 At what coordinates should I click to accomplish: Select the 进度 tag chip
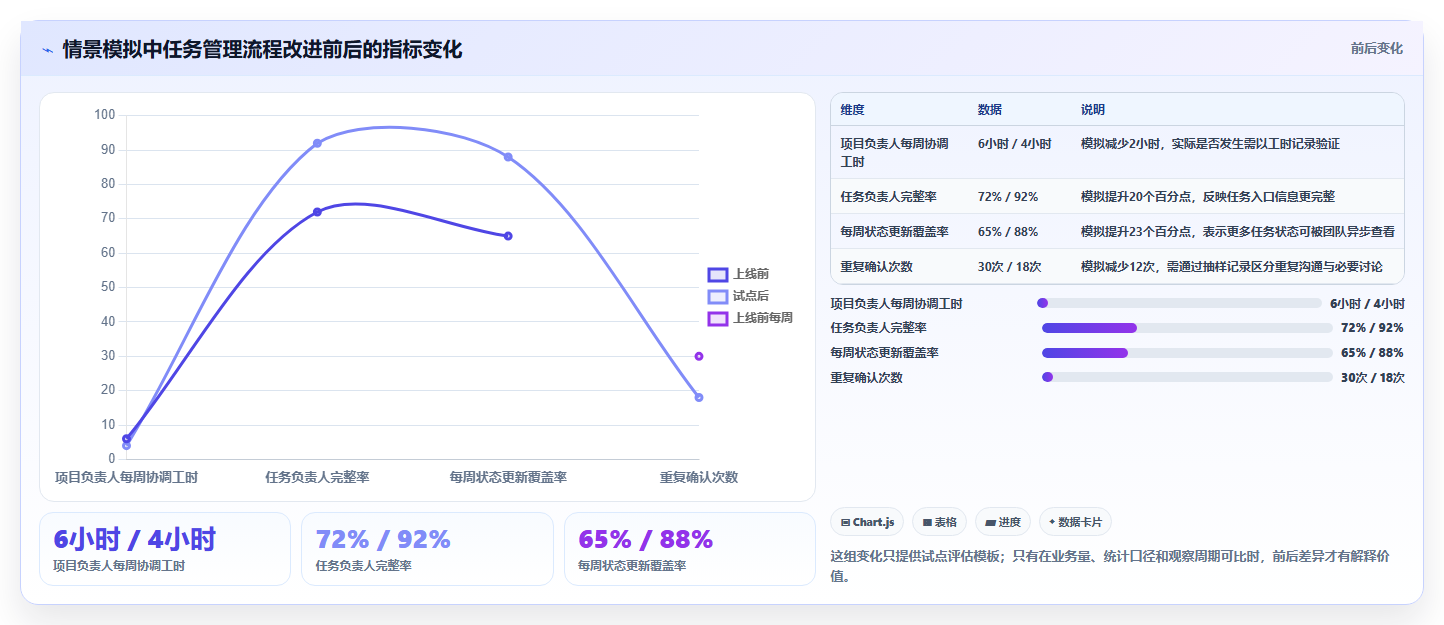click(x=1002, y=522)
